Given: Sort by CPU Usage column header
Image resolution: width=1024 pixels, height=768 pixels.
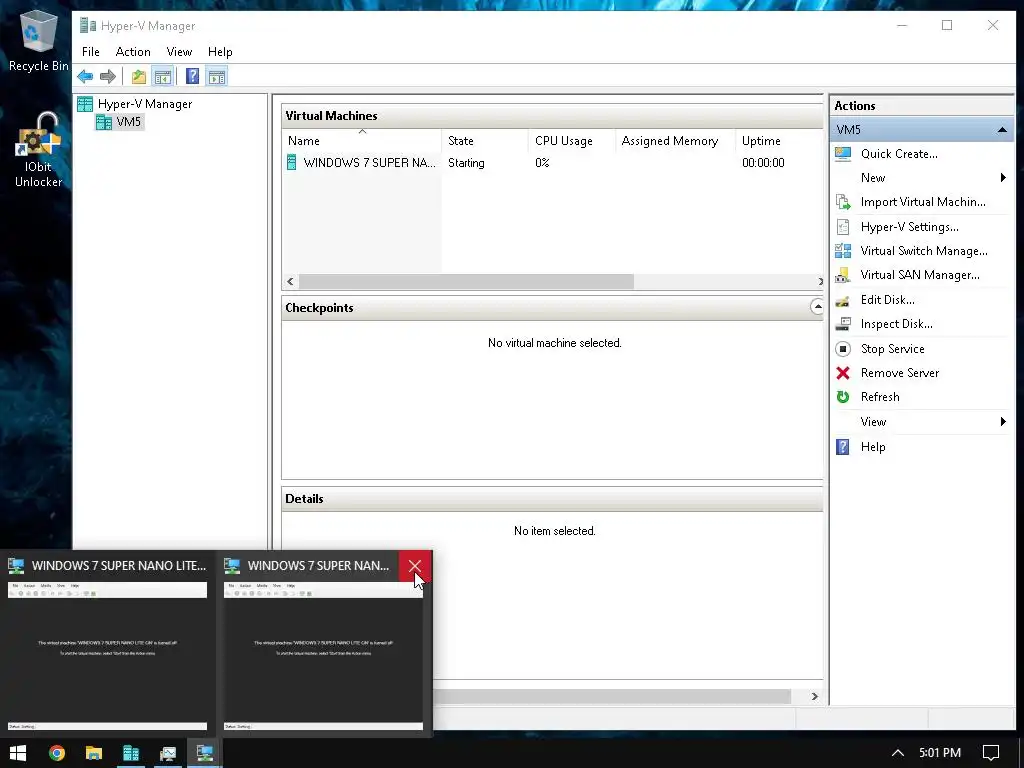Looking at the screenshot, I should (571, 140).
